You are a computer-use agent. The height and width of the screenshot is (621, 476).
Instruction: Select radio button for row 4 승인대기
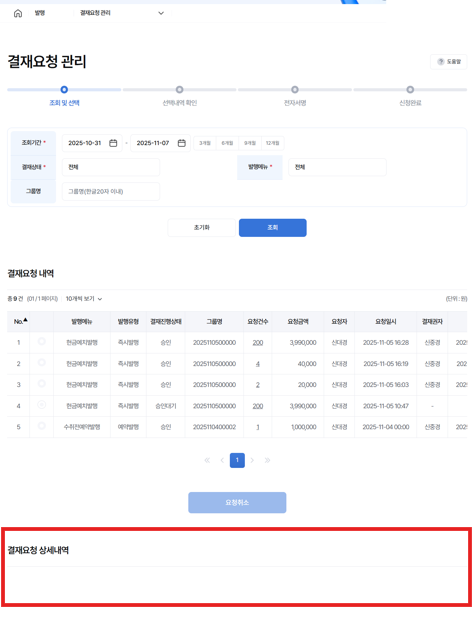[42, 404]
